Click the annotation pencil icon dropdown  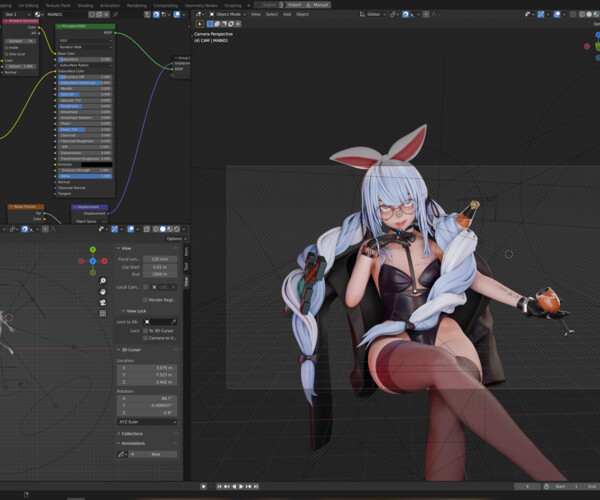point(122,454)
